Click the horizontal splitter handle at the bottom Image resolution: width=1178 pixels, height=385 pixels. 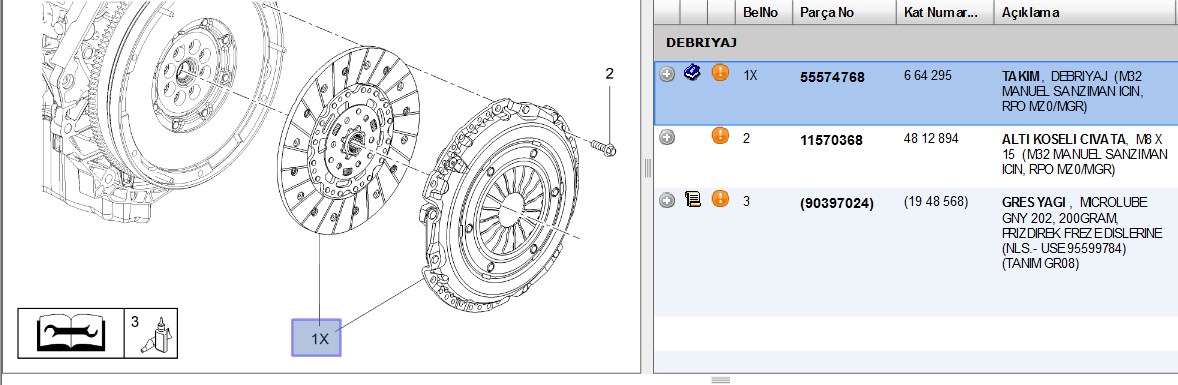tap(720, 380)
